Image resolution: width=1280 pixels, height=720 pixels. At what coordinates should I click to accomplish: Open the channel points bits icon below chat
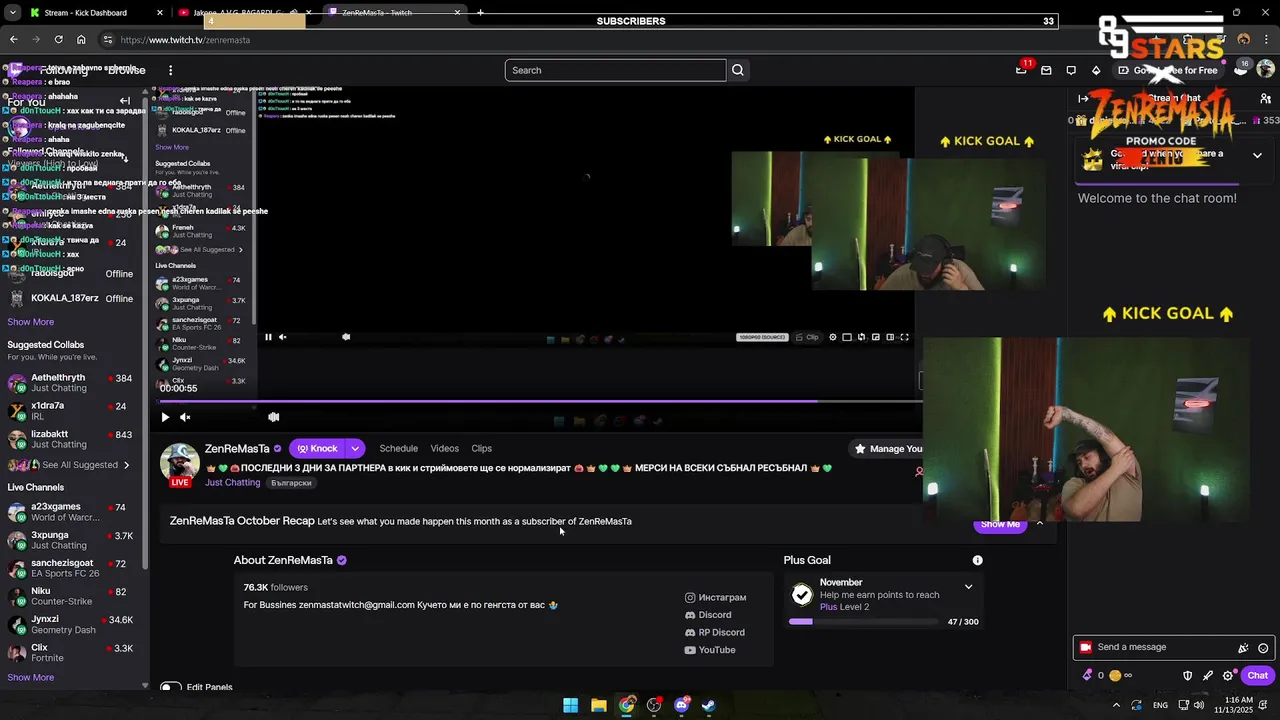point(1088,675)
